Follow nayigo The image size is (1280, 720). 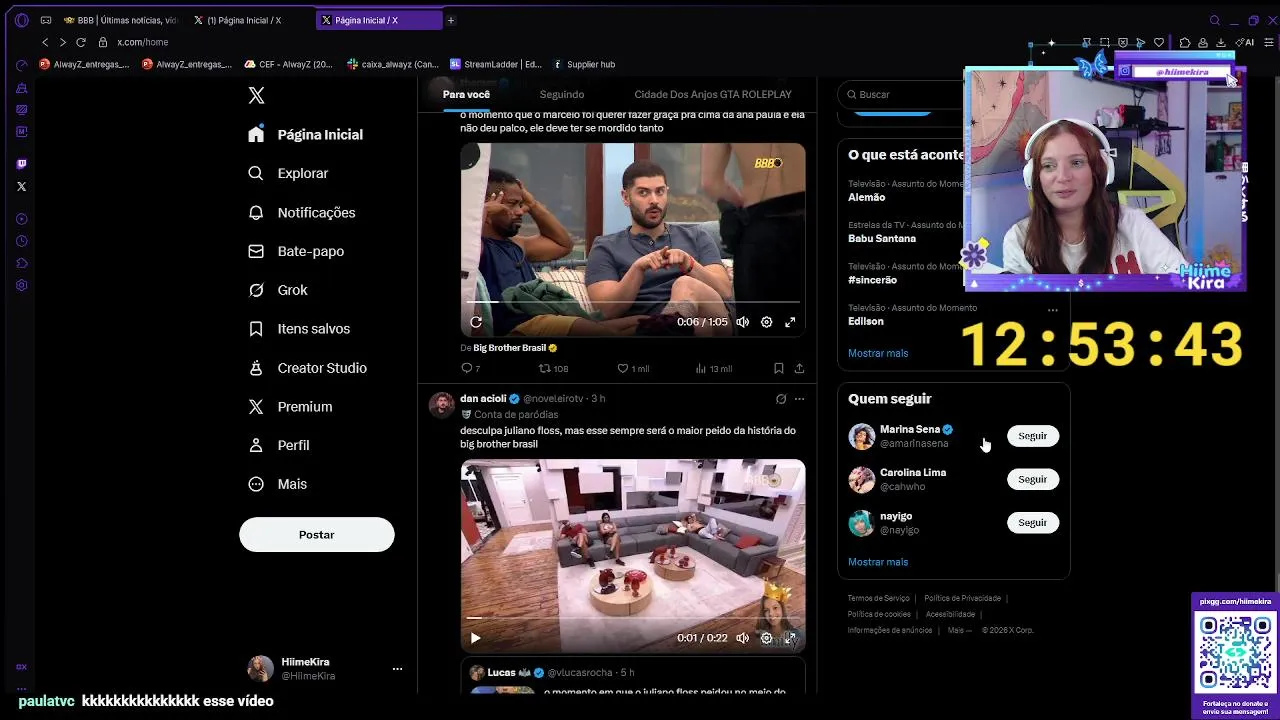[1032, 522]
